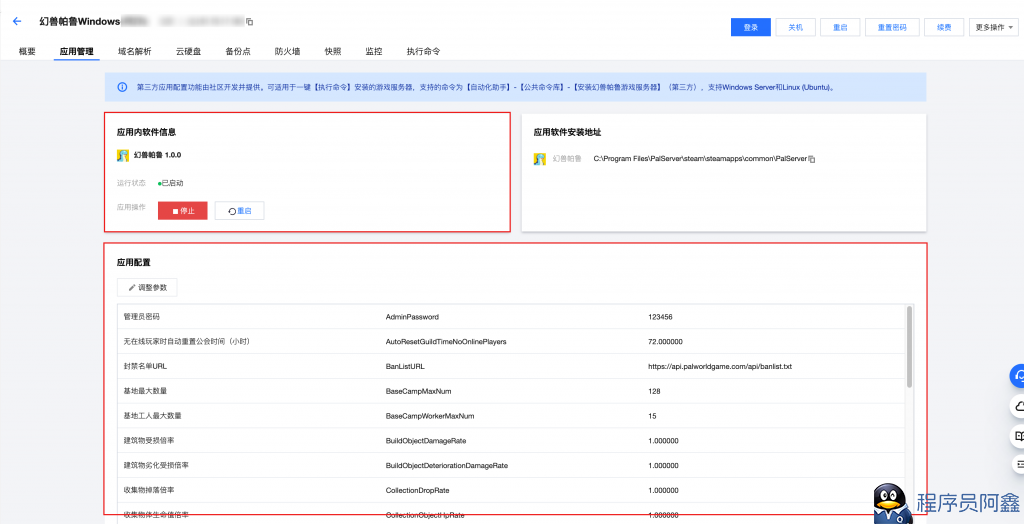
Task: Expand the 更多操作 dropdown
Action: point(993,27)
